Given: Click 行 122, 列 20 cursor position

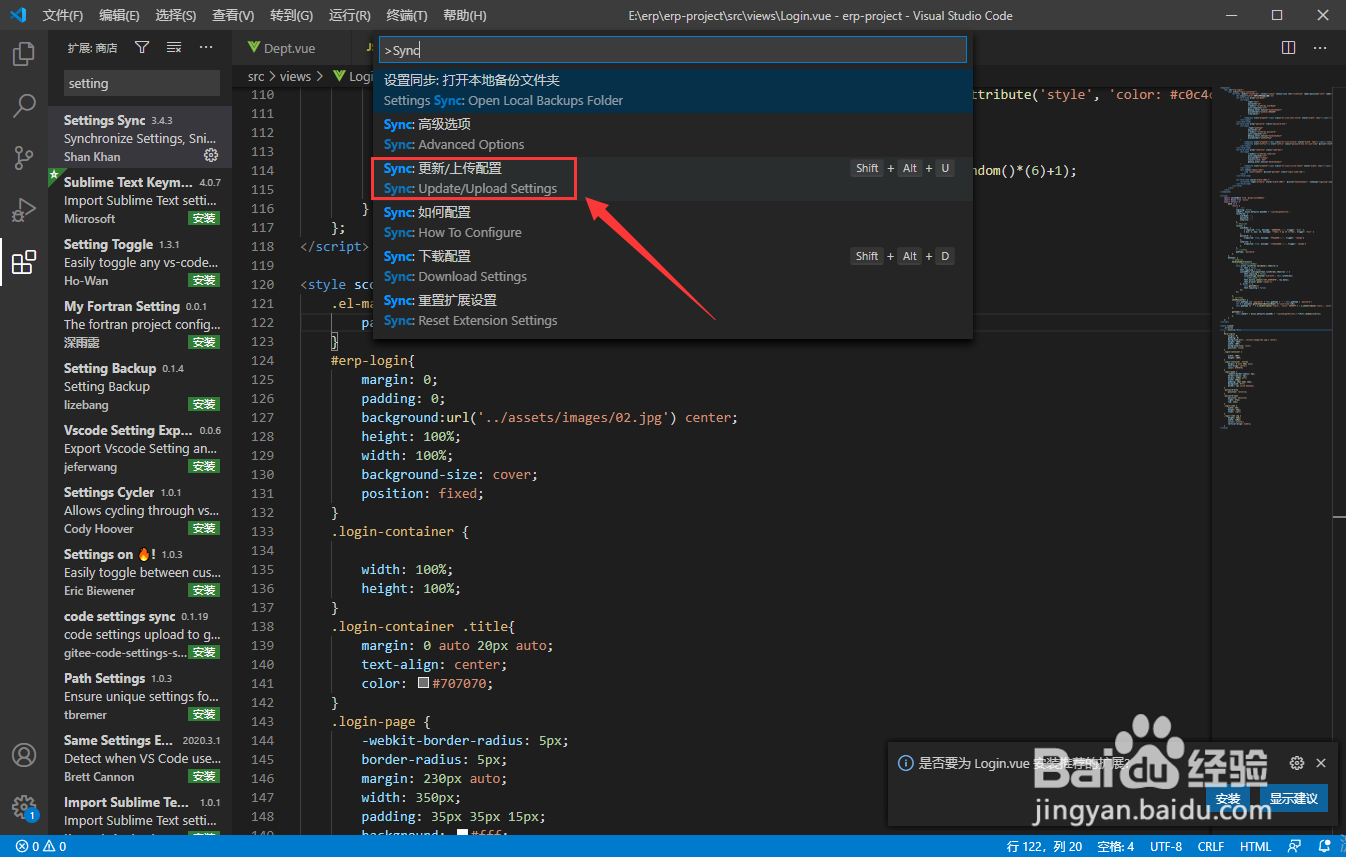Looking at the screenshot, I should (x=1044, y=846).
